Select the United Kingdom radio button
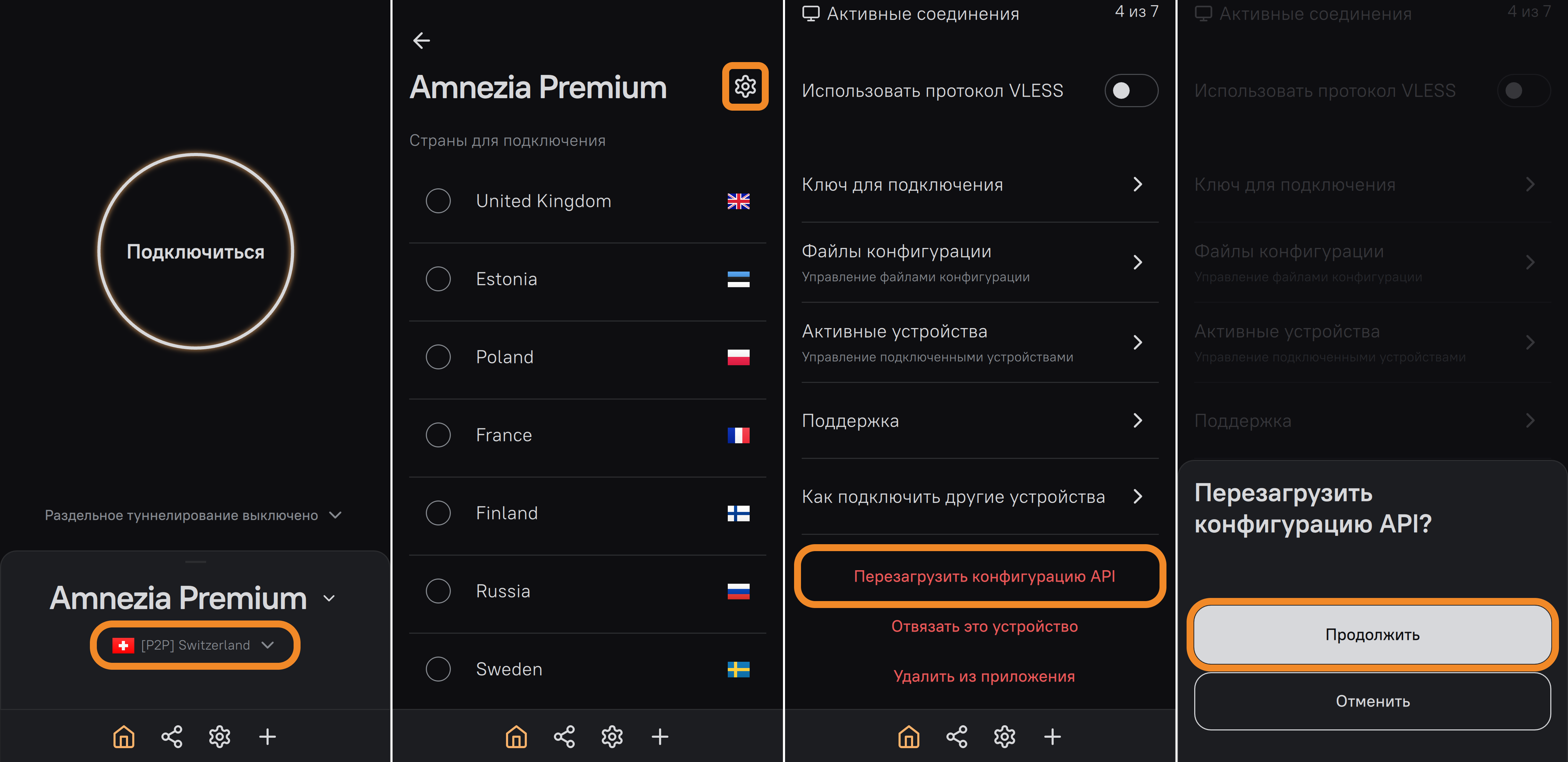This screenshot has height=762, width=1568. click(438, 201)
